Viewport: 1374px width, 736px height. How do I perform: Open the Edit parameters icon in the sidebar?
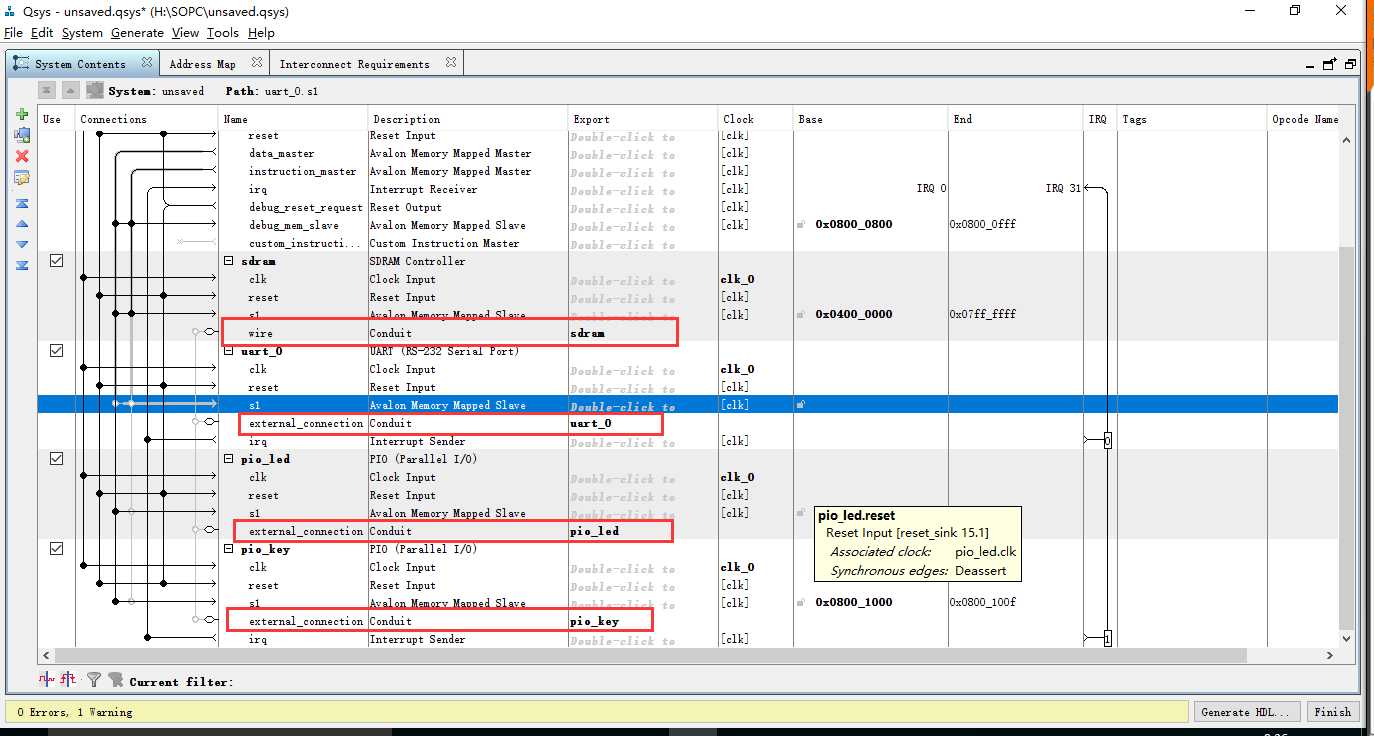[22, 178]
